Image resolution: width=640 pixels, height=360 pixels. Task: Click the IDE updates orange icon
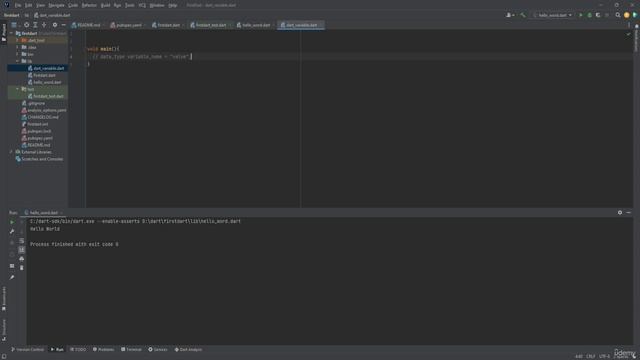coord(627,15)
